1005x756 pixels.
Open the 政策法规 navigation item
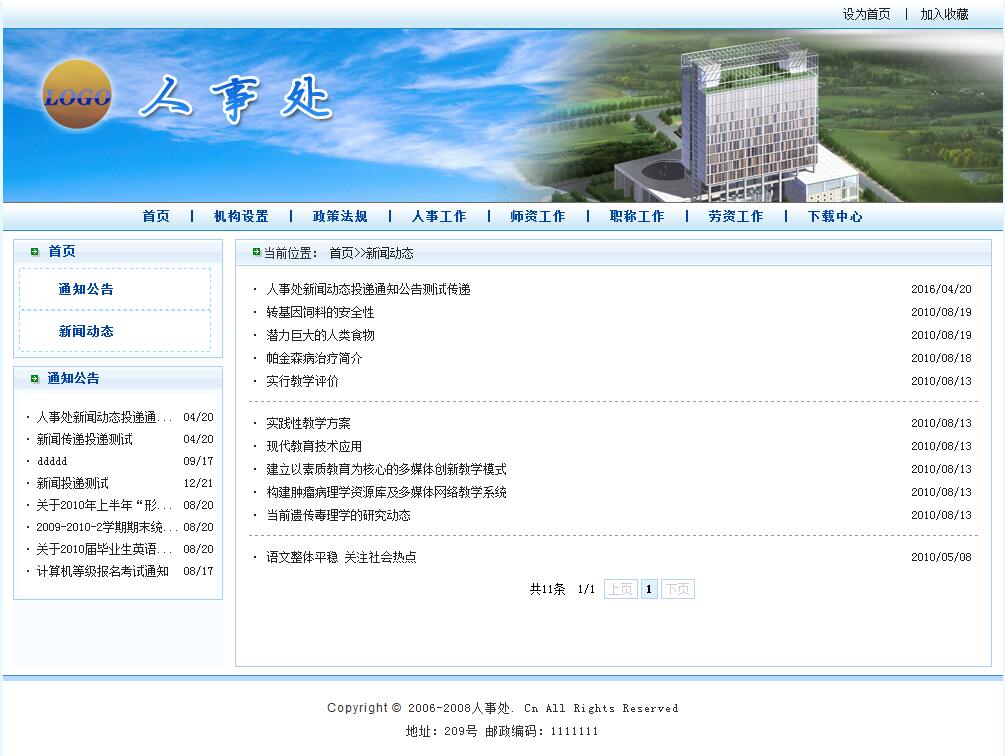(x=340, y=217)
